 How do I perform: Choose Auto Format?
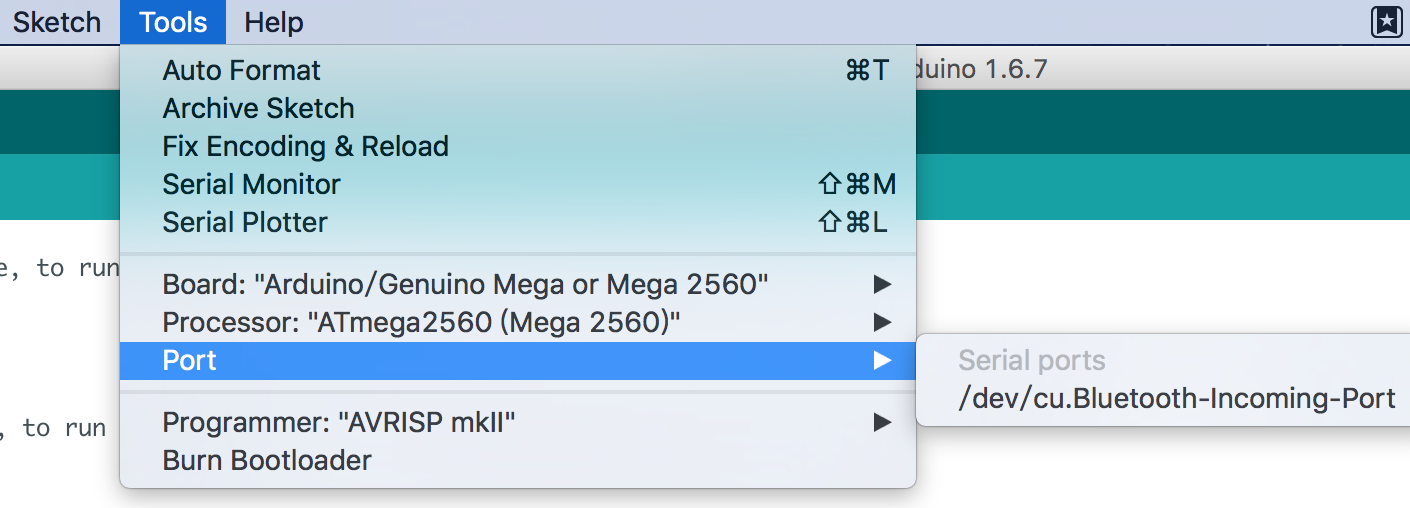click(x=518, y=71)
